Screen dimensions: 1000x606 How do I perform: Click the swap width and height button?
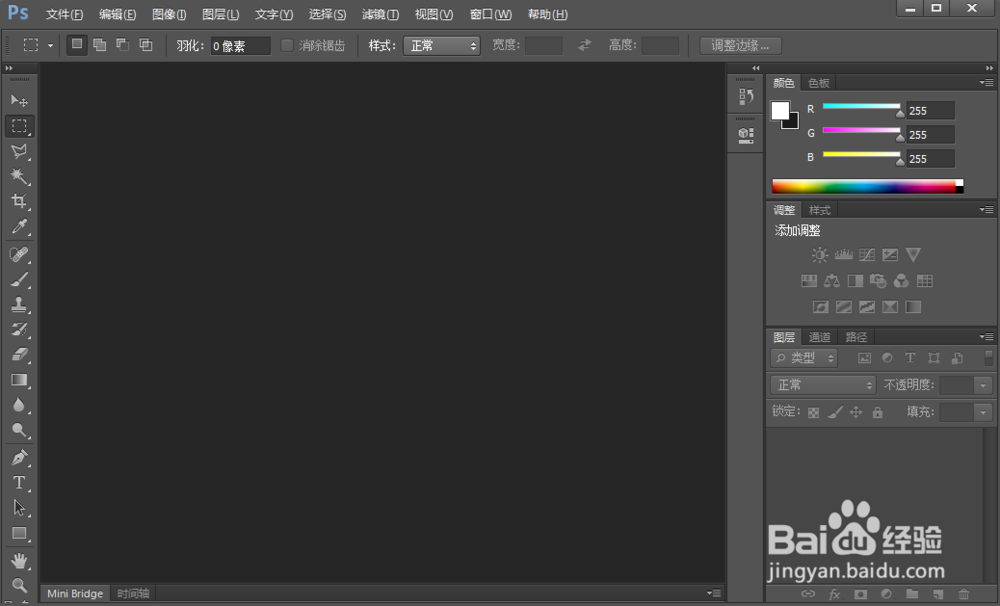585,45
